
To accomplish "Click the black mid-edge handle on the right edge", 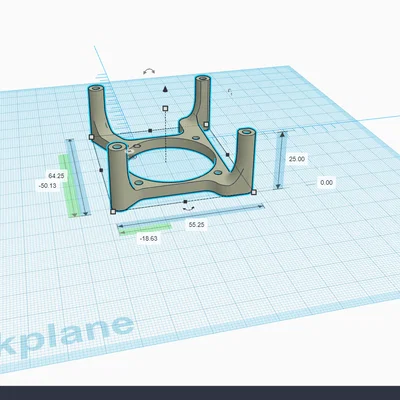I will [228, 154].
